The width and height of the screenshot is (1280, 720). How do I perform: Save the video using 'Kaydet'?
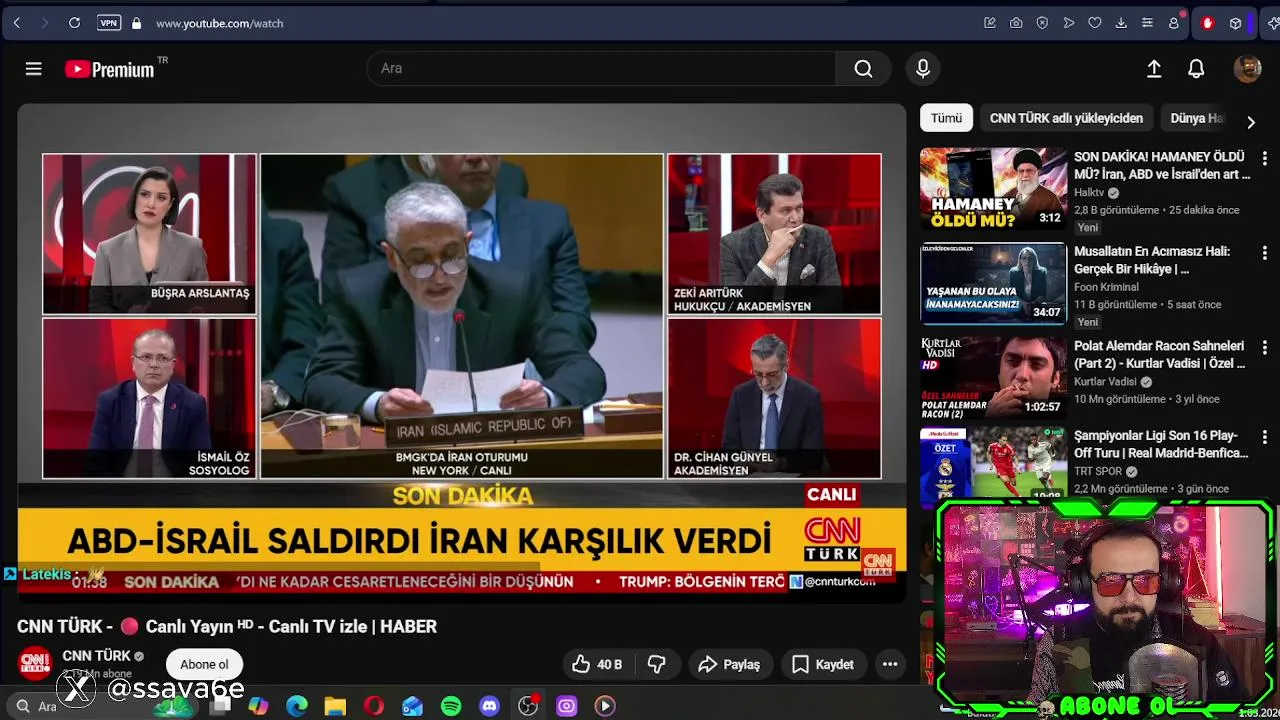pyautogui.click(x=823, y=664)
